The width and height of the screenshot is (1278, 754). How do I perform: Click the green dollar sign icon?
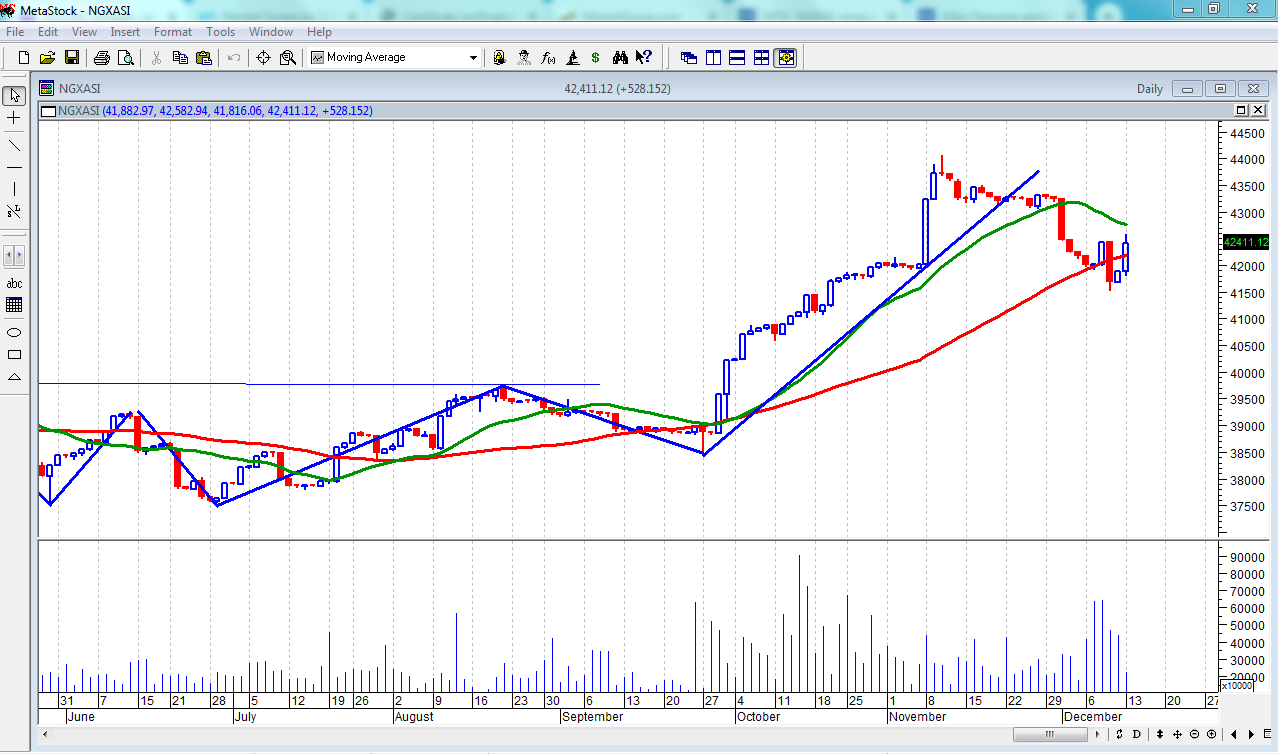tap(596, 58)
